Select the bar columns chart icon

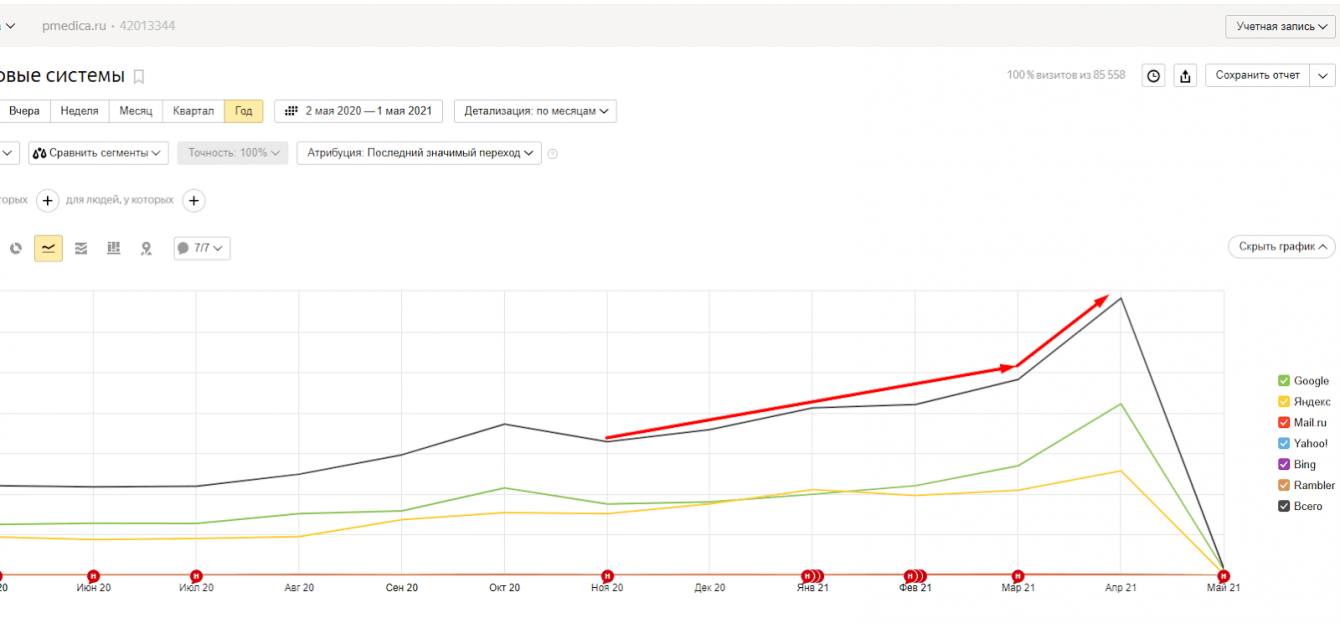coord(114,248)
